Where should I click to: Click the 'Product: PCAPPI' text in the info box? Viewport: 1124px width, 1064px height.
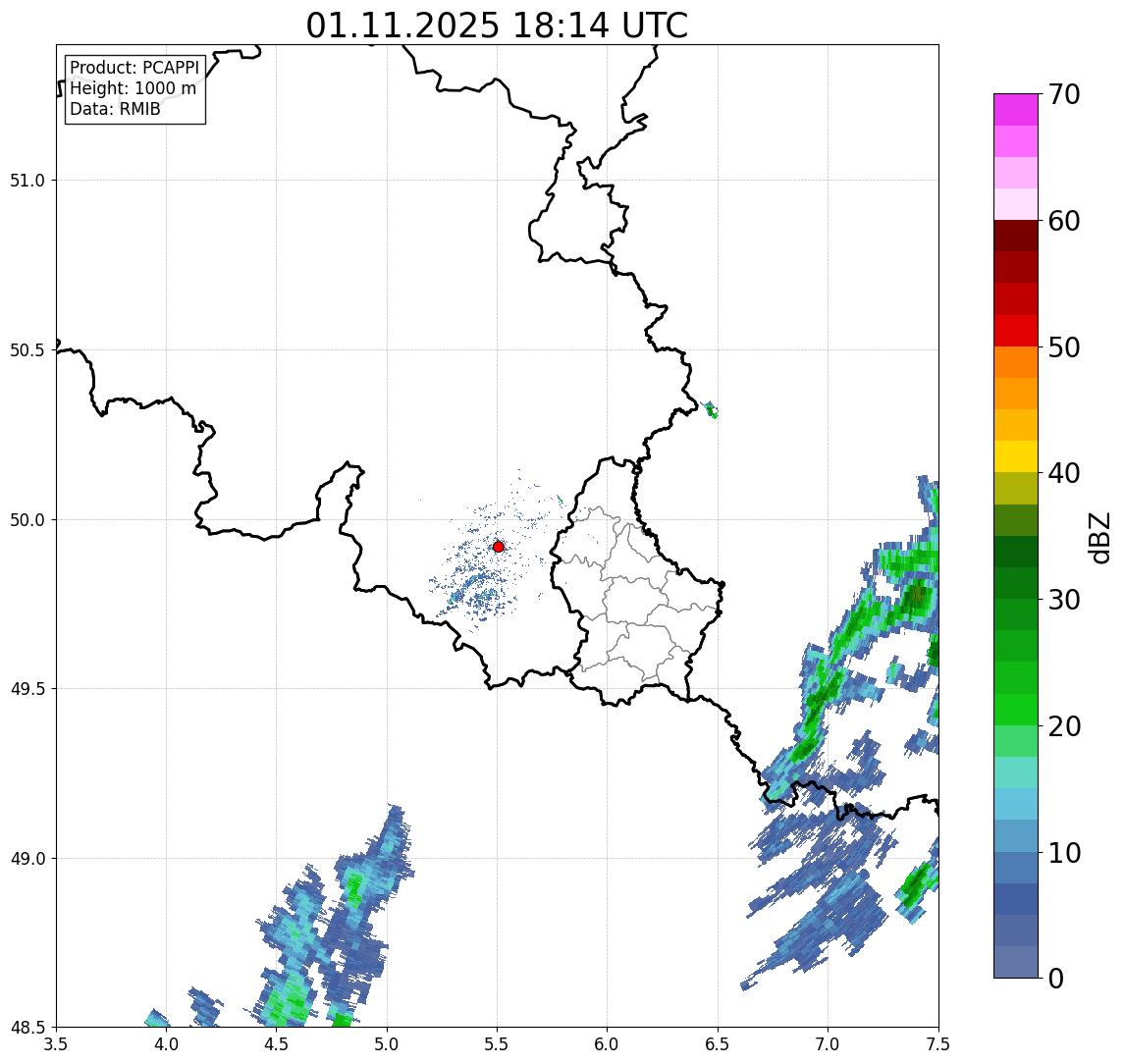(134, 68)
